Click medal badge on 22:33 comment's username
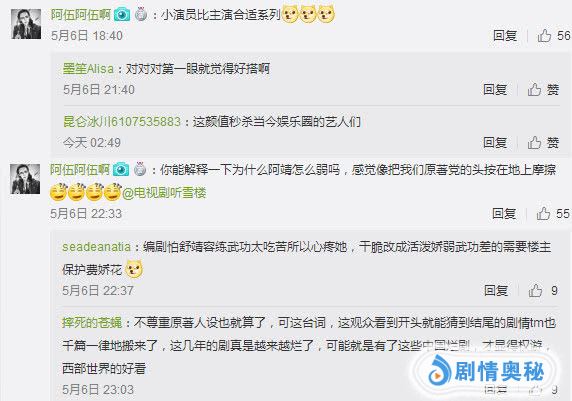The height and width of the screenshot is (401, 572). 140,170
